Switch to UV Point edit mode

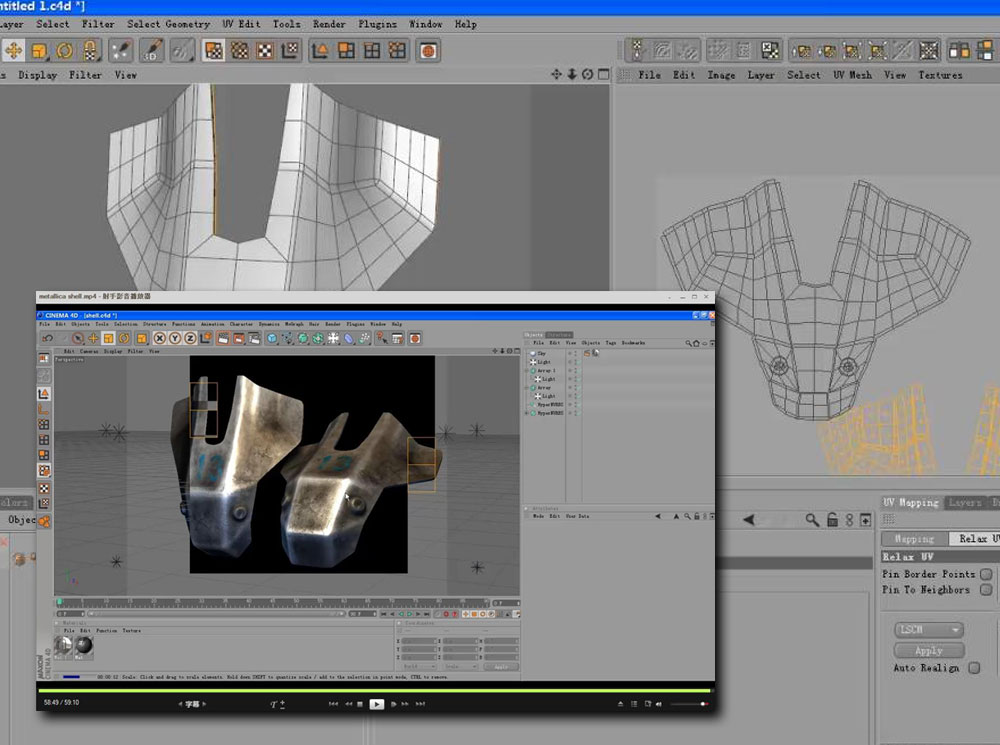click(240, 50)
